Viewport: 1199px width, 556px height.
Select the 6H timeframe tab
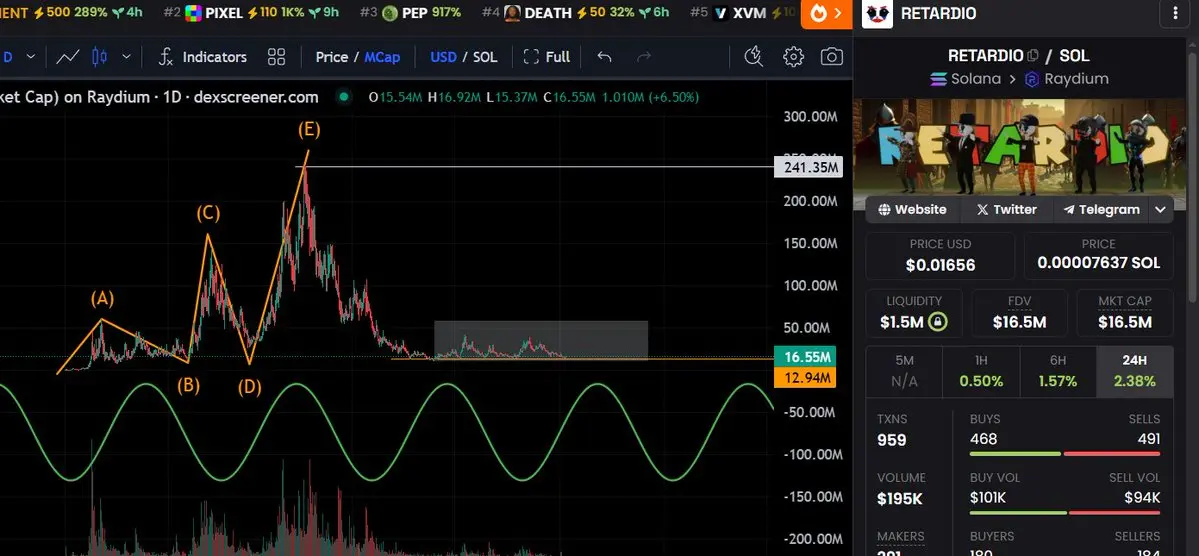click(x=1058, y=371)
